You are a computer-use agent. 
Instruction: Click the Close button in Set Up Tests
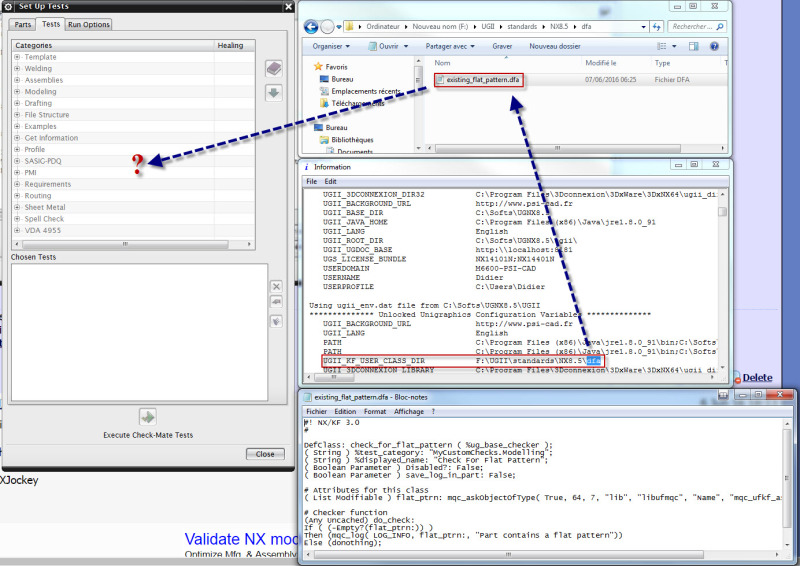265,454
